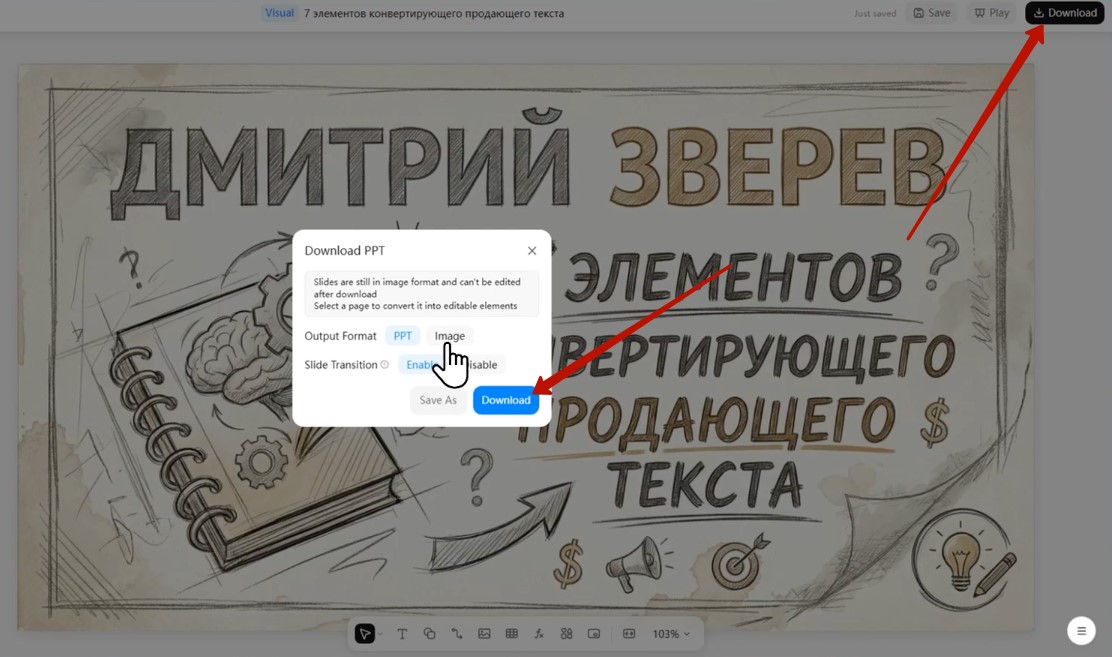Open the components grid icon
This screenshot has width=1112, height=657.
(566, 634)
